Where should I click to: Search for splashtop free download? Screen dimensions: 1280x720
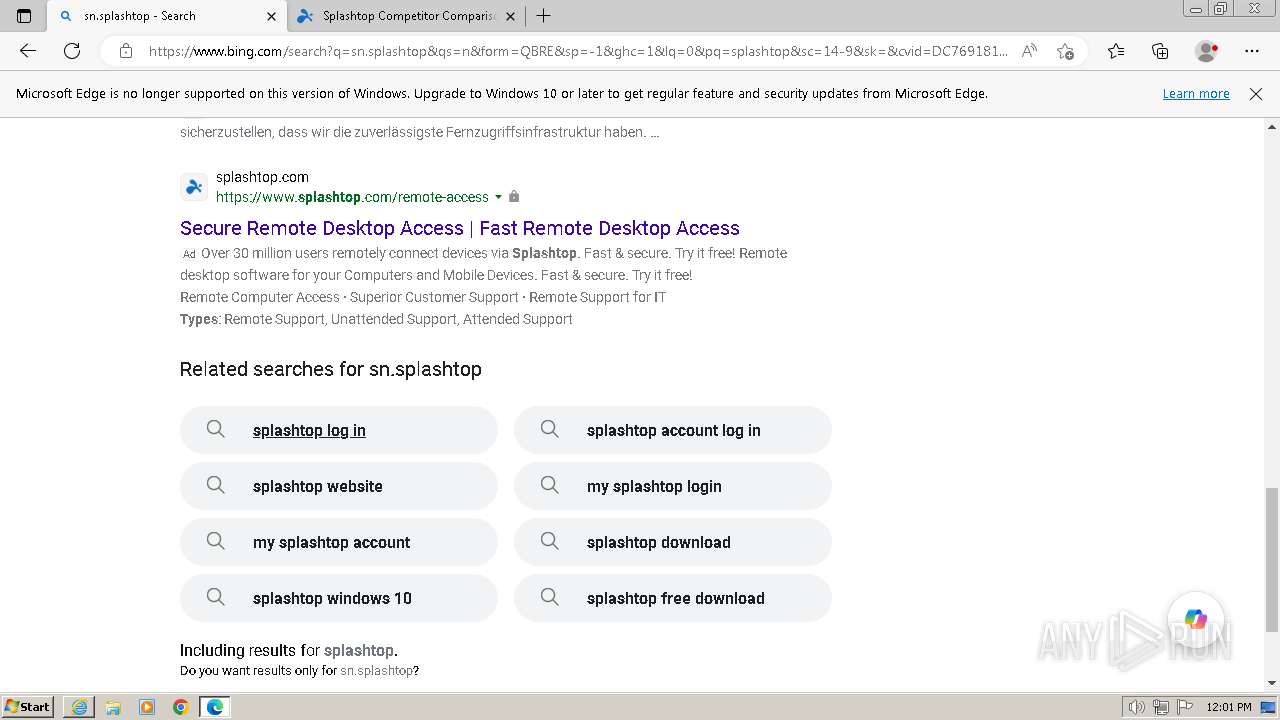pos(673,598)
